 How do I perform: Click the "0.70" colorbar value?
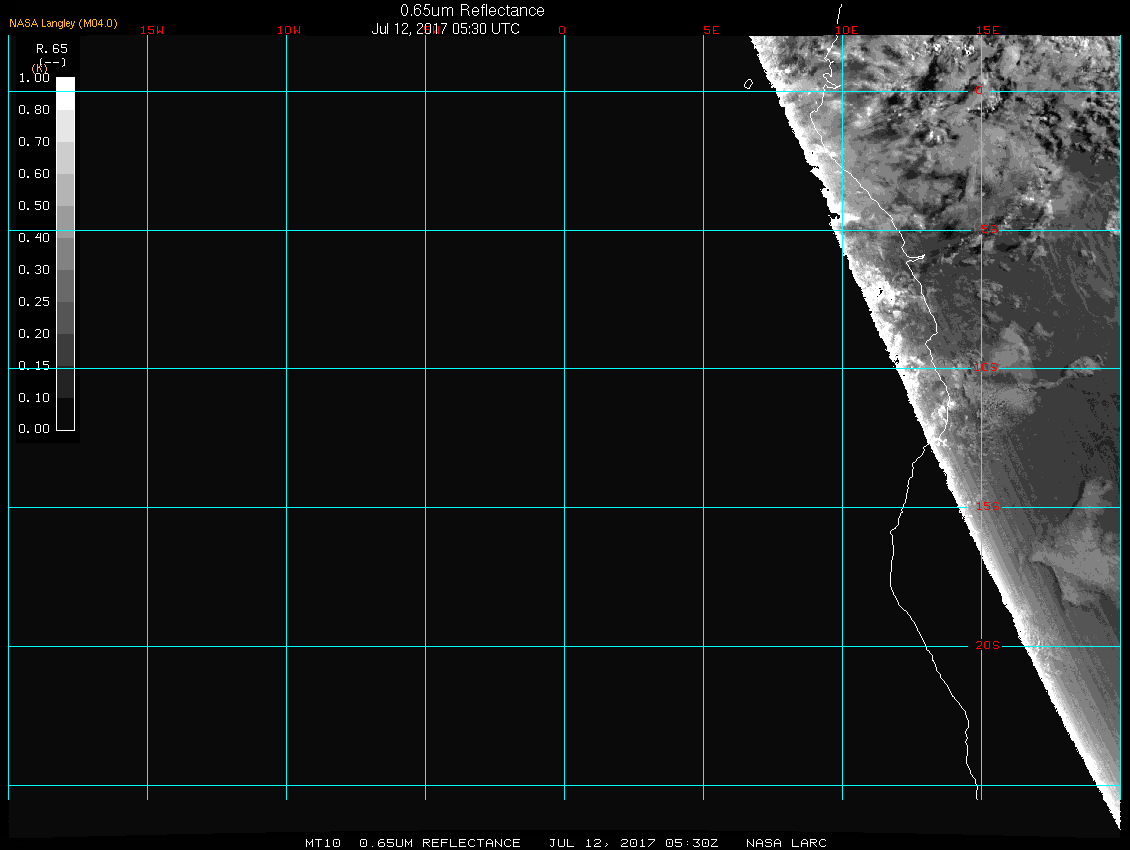point(34,142)
